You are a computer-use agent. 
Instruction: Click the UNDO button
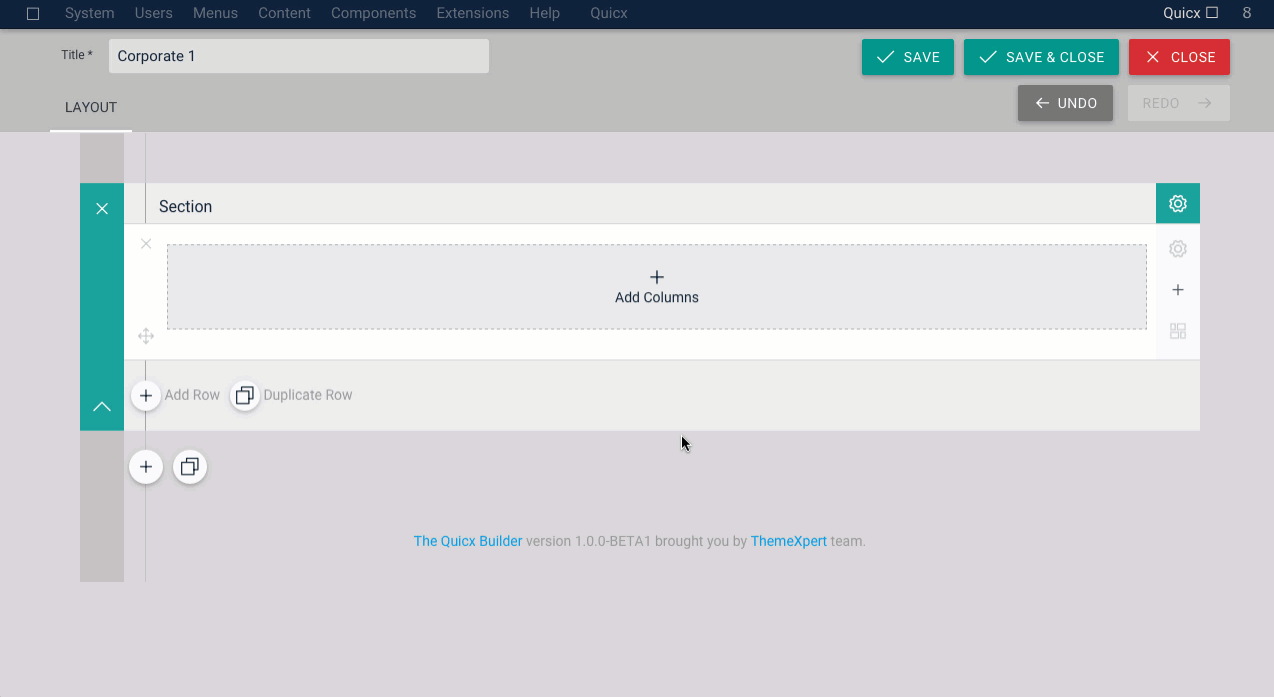pos(1065,102)
